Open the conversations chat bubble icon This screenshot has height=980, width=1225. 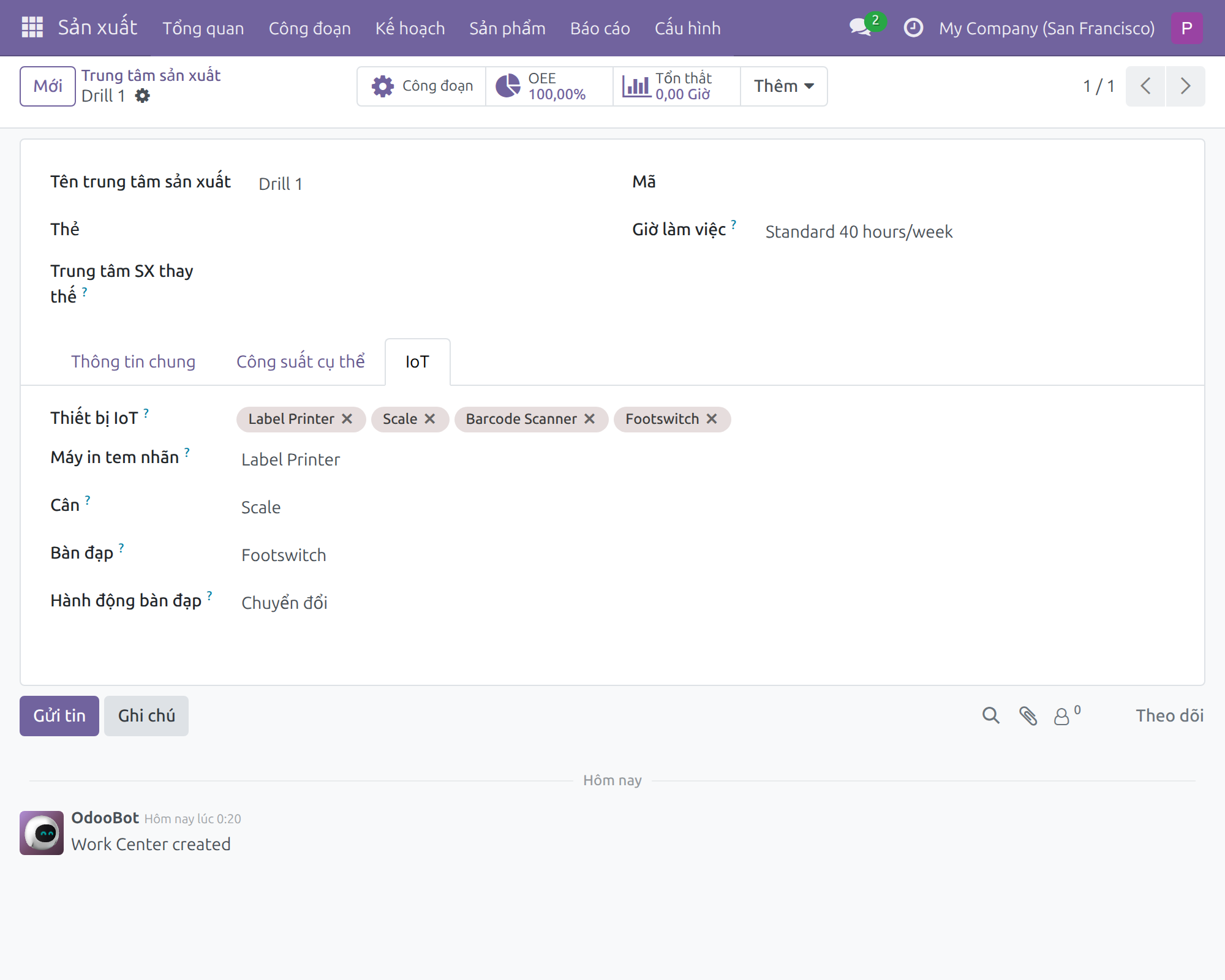pyautogui.click(x=861, y=27)
